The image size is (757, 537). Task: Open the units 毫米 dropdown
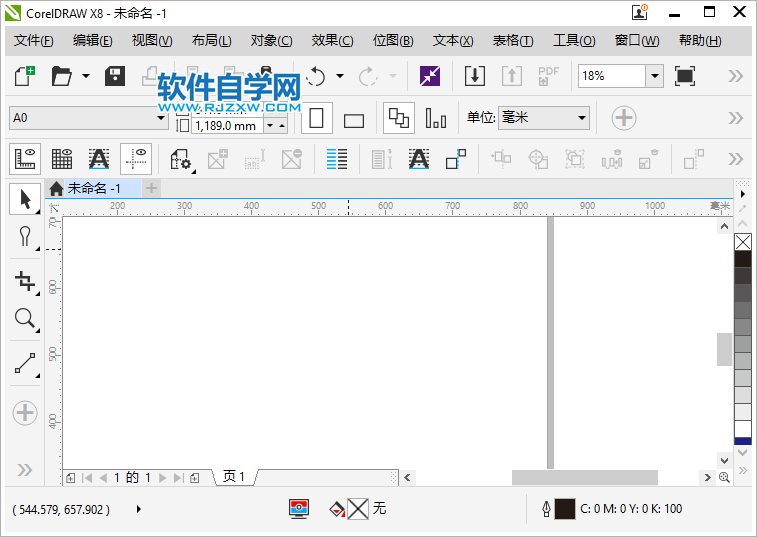point(582,117)
